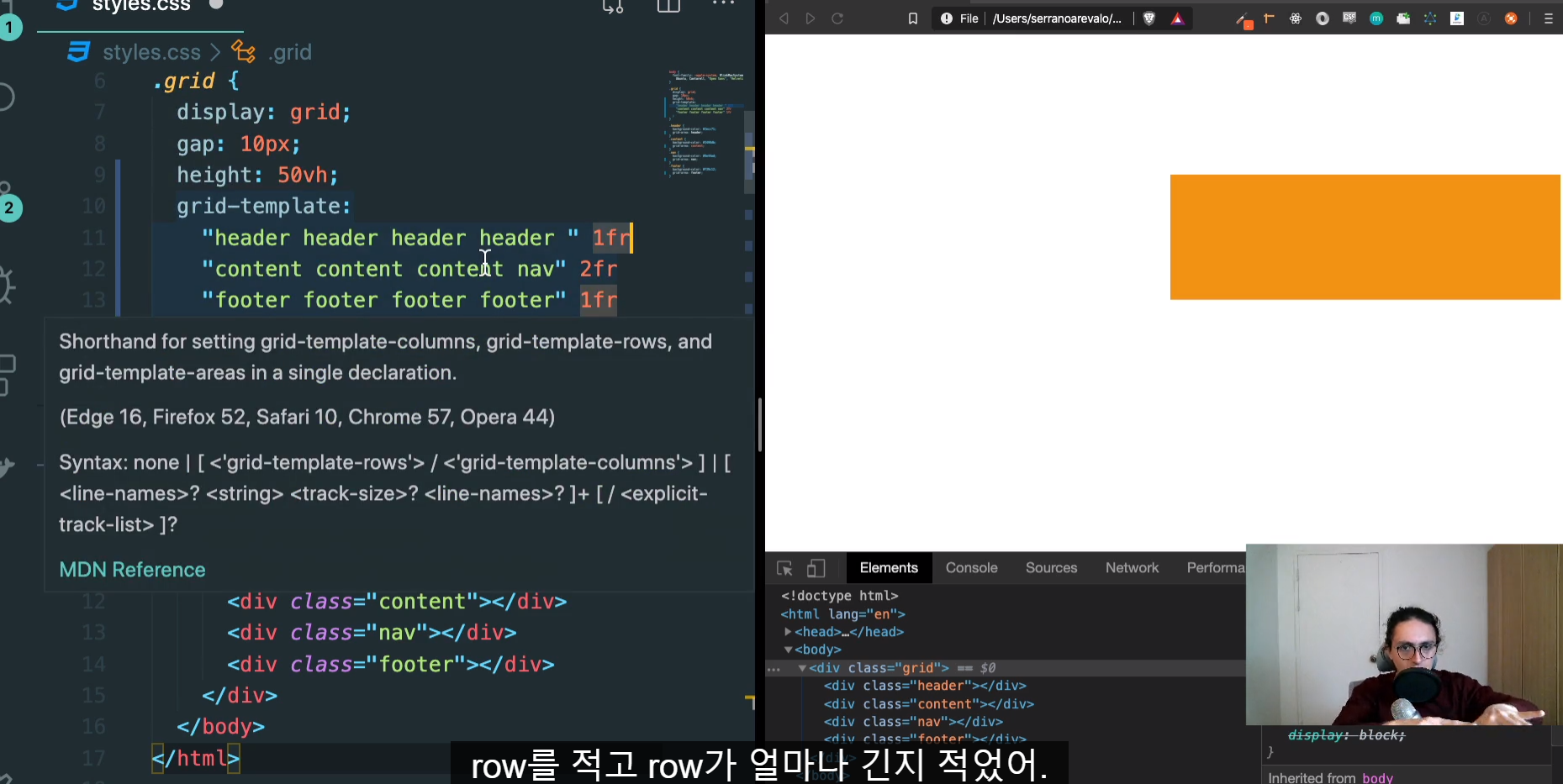Click the VS Code minimap preview
The width and height of the screenshot is (1563, 784).
[706, 123]
